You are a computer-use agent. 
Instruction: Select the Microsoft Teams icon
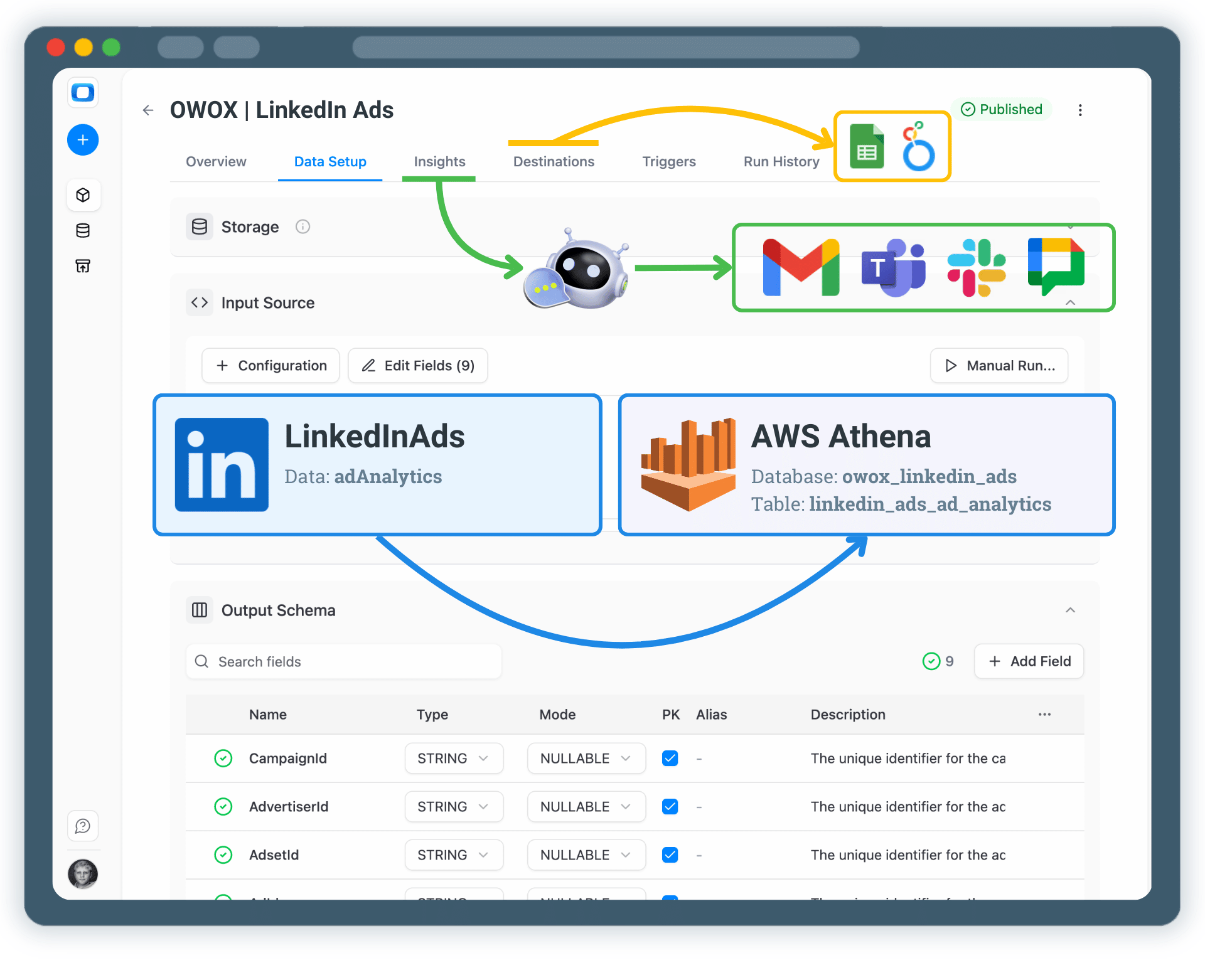(x=892, y=267)
